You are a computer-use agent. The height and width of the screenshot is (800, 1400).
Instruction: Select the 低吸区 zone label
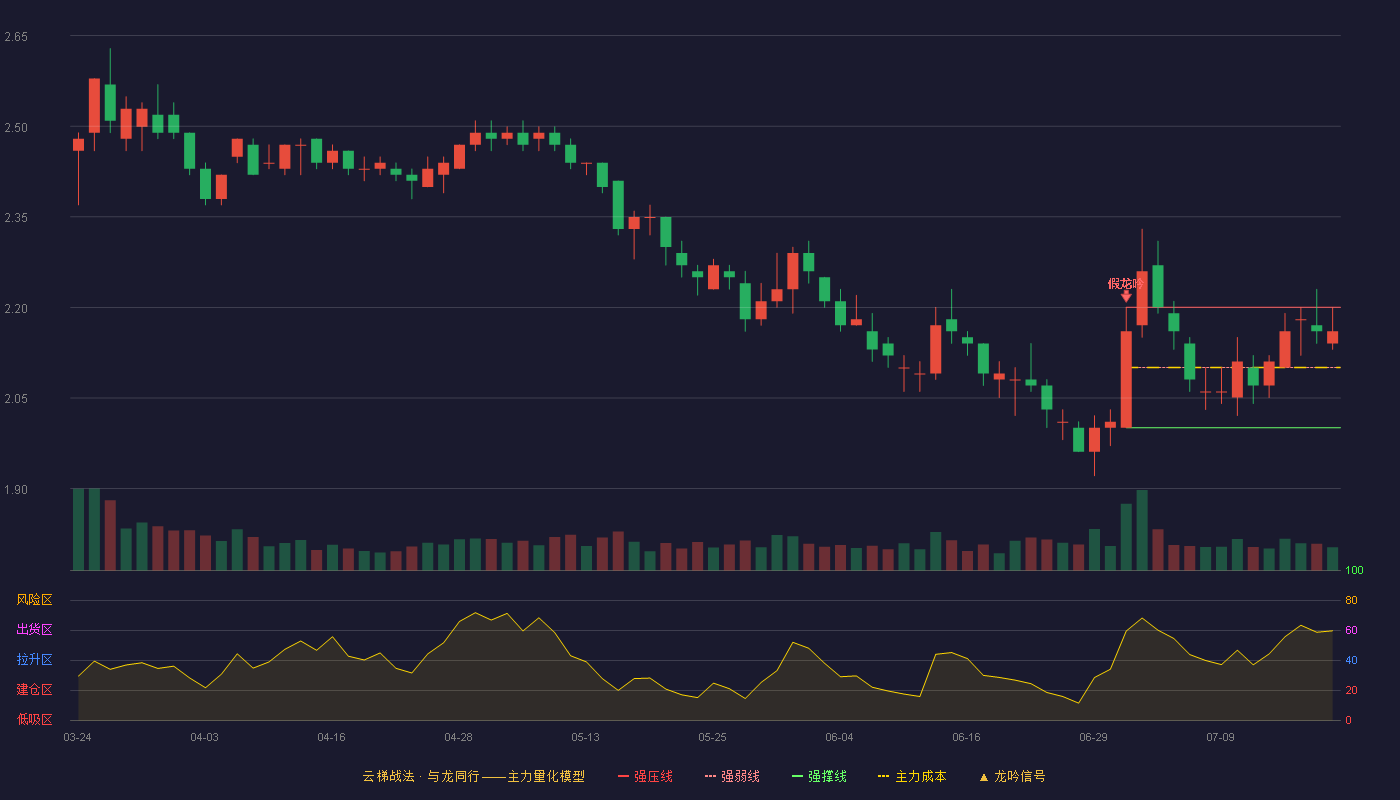click(34, 719)
